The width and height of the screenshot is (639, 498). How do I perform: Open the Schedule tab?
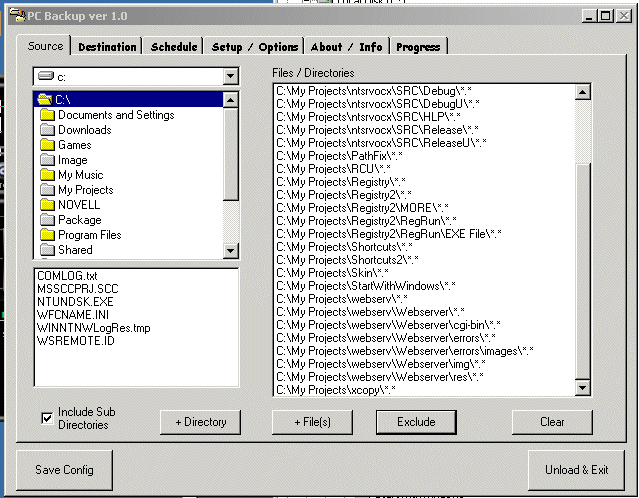(174, 47)
